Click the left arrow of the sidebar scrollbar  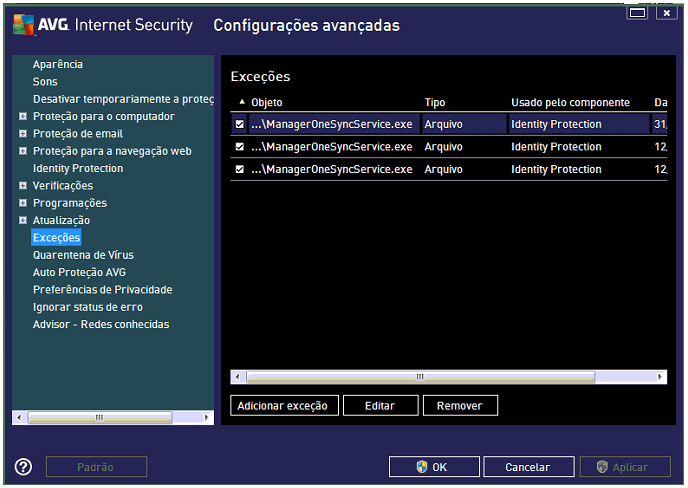coord(19,417)
